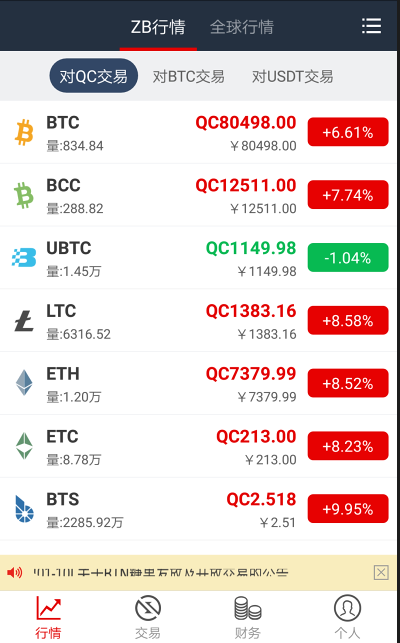Open the 交易 trade section

(148, 617)
